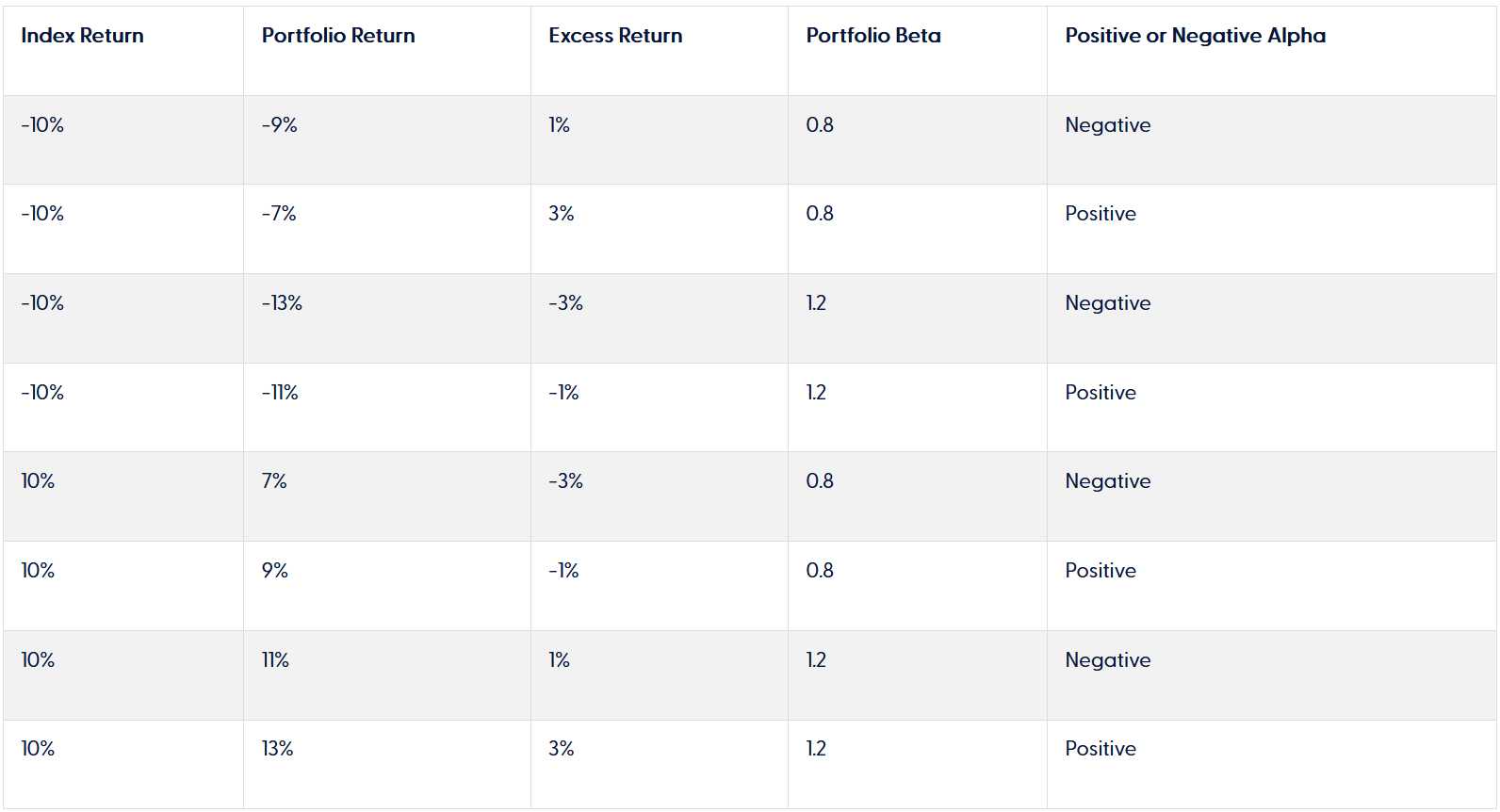Select the index return in the 7% portfolio row

[38, 481]
